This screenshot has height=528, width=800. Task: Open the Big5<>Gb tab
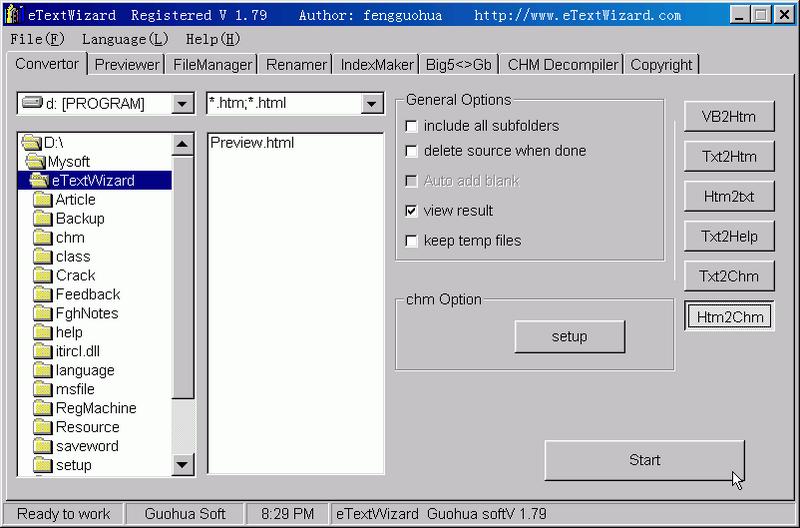[459, 65]
